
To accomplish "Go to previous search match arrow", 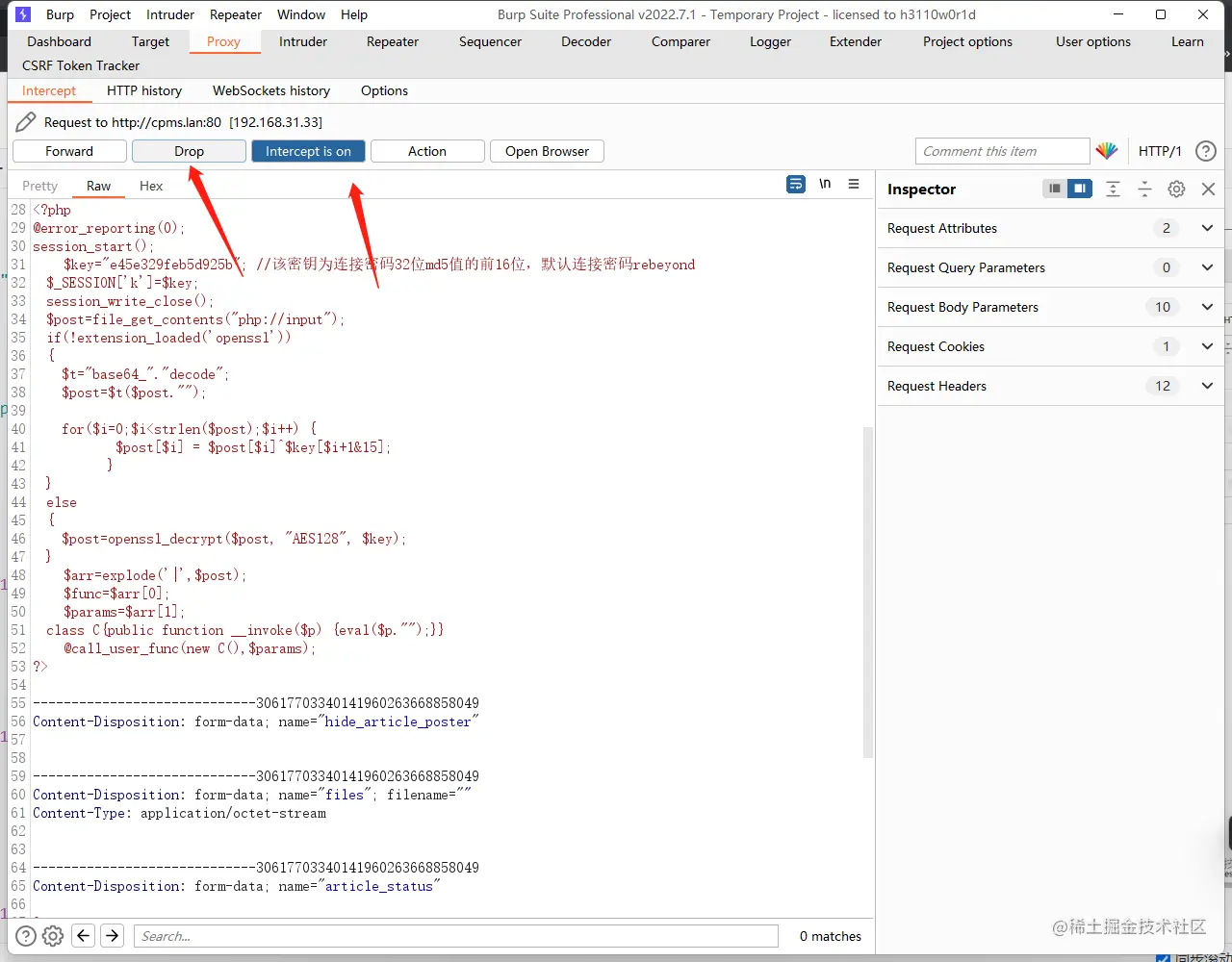I will pyautogui.click(x=84, y=936).
